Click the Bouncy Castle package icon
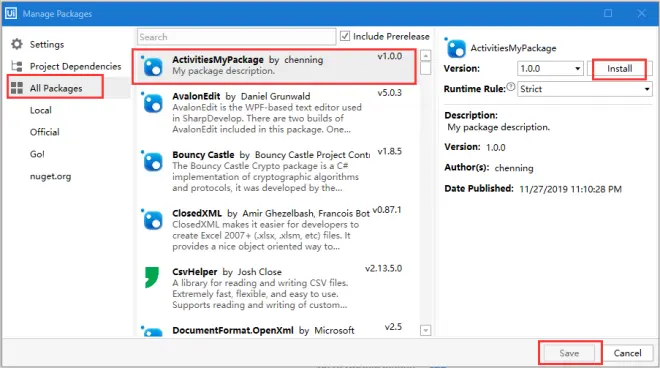The width and height of the screenshot is (660, 368). pyautogui.click(x=152, y=161)
